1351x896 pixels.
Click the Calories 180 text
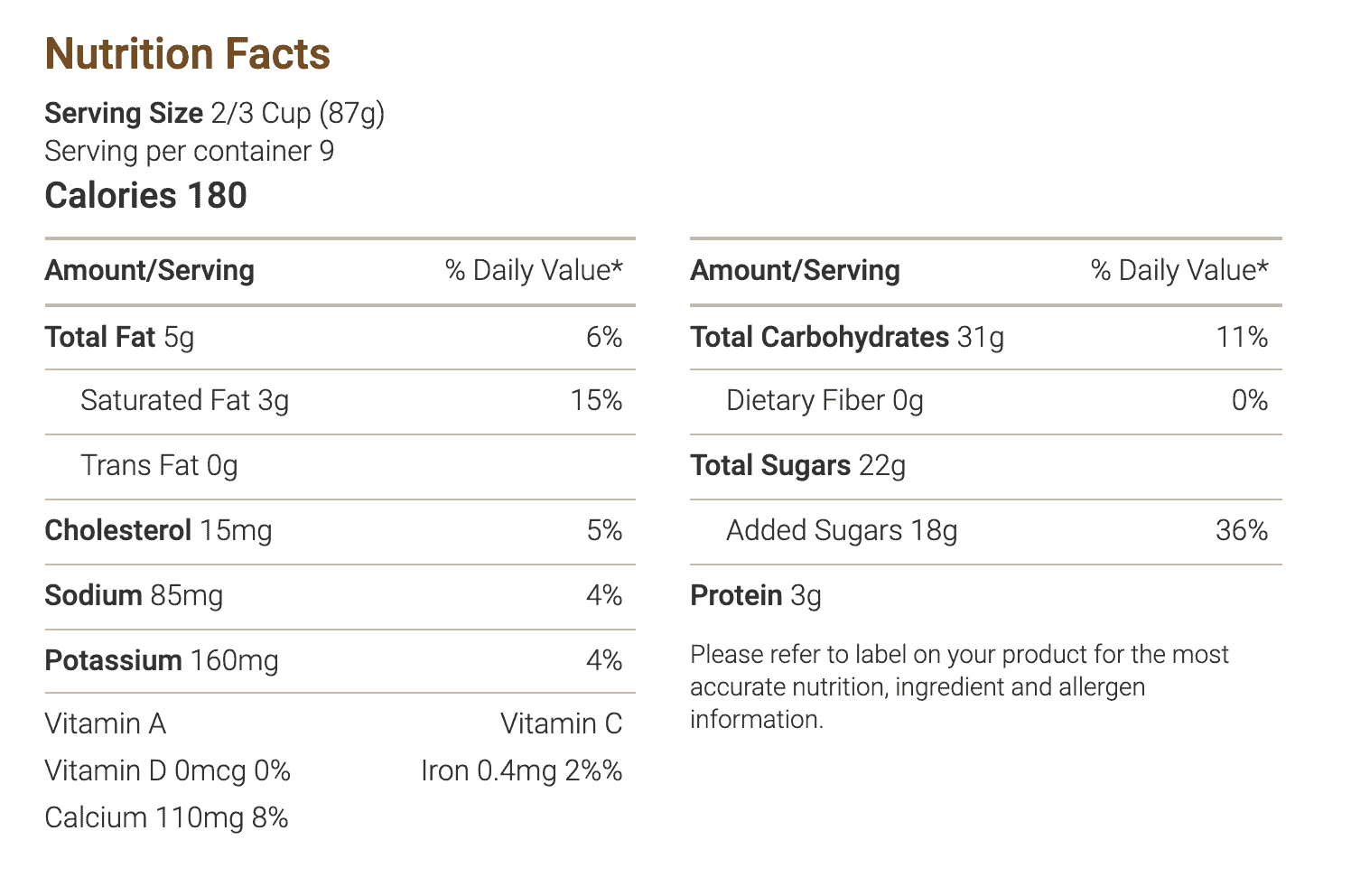tap(146, 196)
